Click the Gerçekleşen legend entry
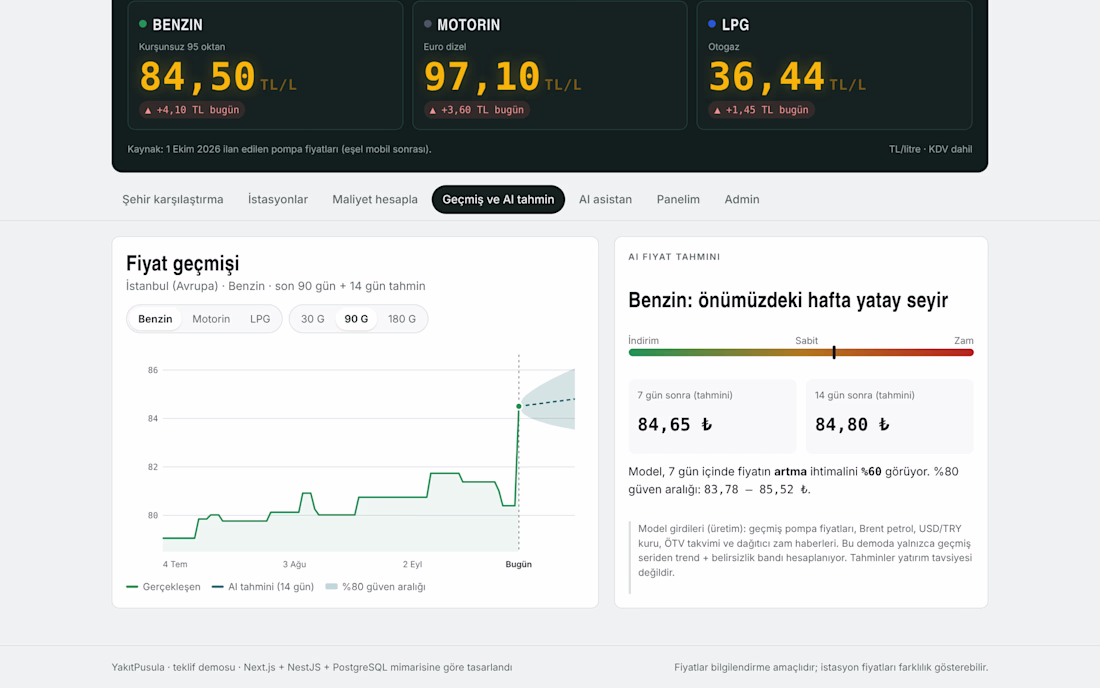1100x688 pixels. (163, 587)
